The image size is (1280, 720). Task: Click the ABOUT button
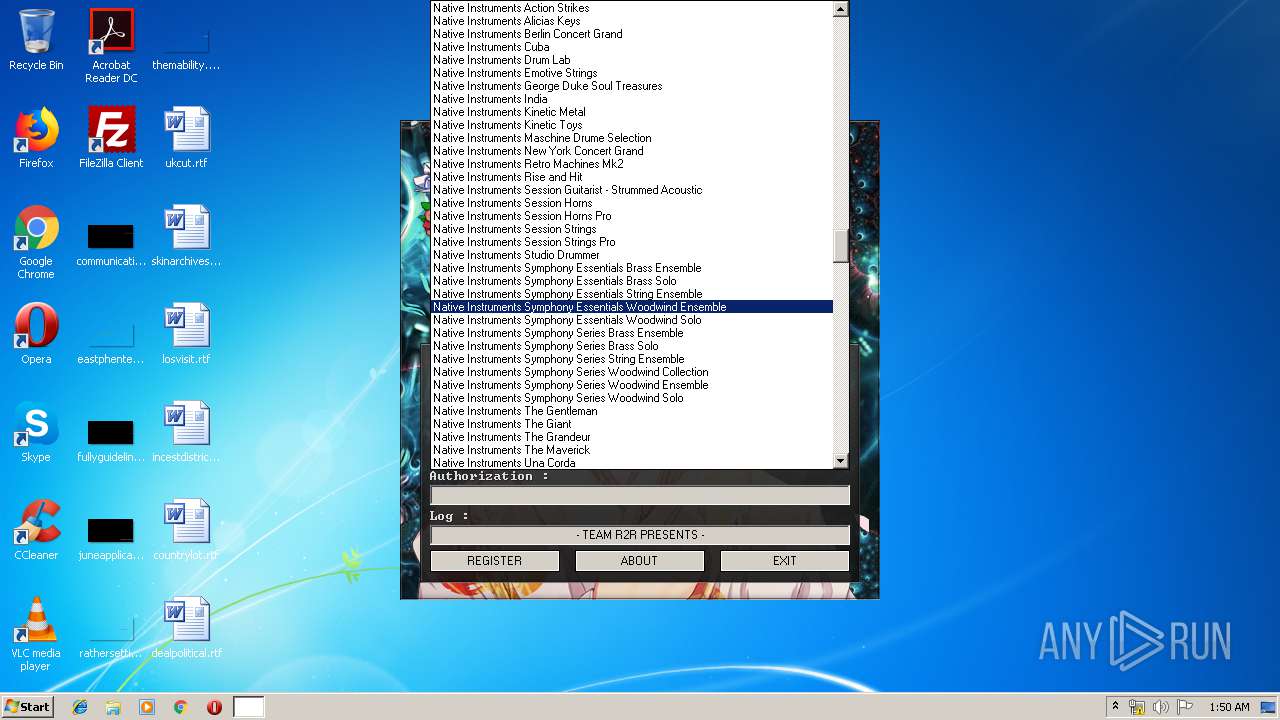[639, 561]
